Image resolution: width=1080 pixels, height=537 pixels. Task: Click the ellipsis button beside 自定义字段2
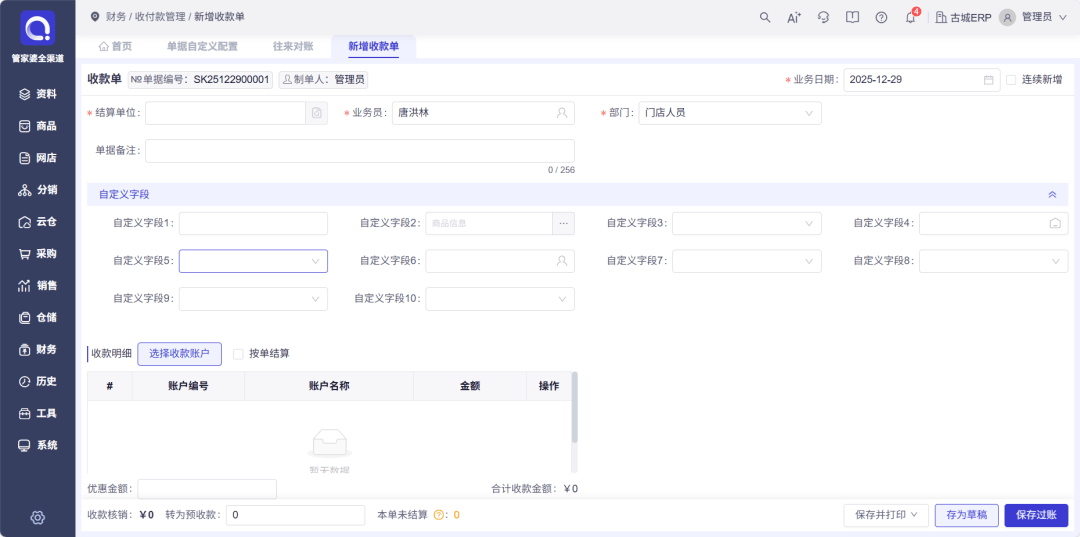click(x=564, y=224)
